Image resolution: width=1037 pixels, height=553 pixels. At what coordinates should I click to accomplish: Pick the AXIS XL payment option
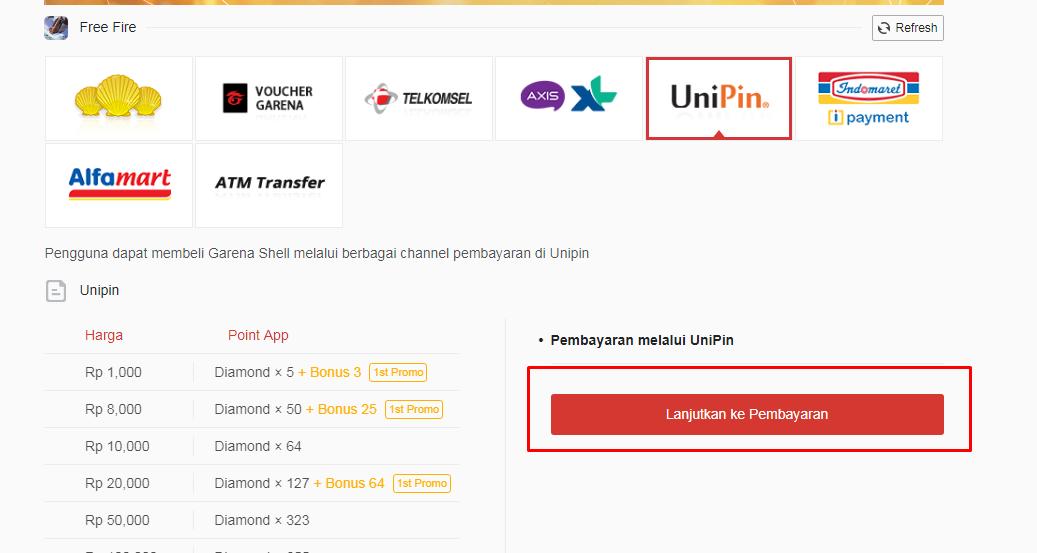(x=569, y=99)
